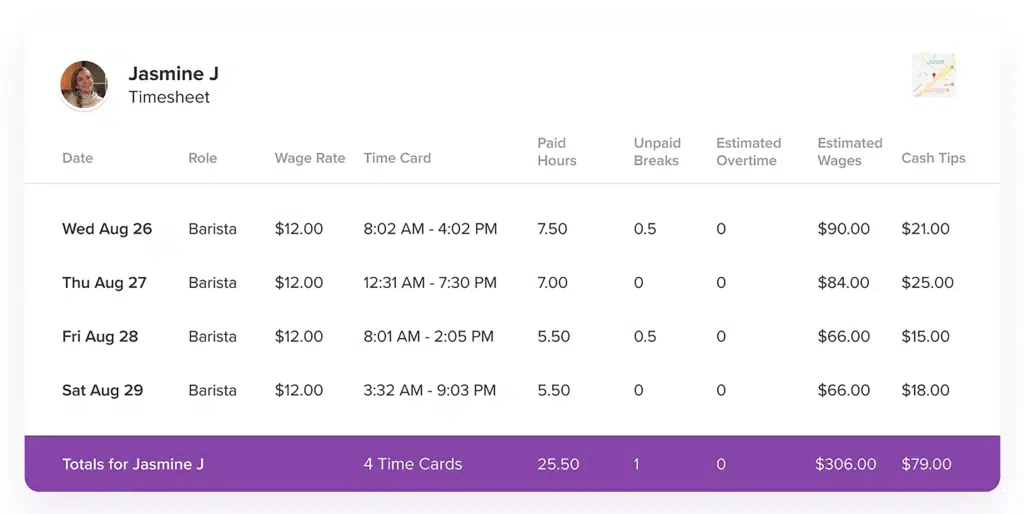Click the Estimated Wages column header
Screen dimensions: 1024x514
pyautogui.click(x=849, y=151)
